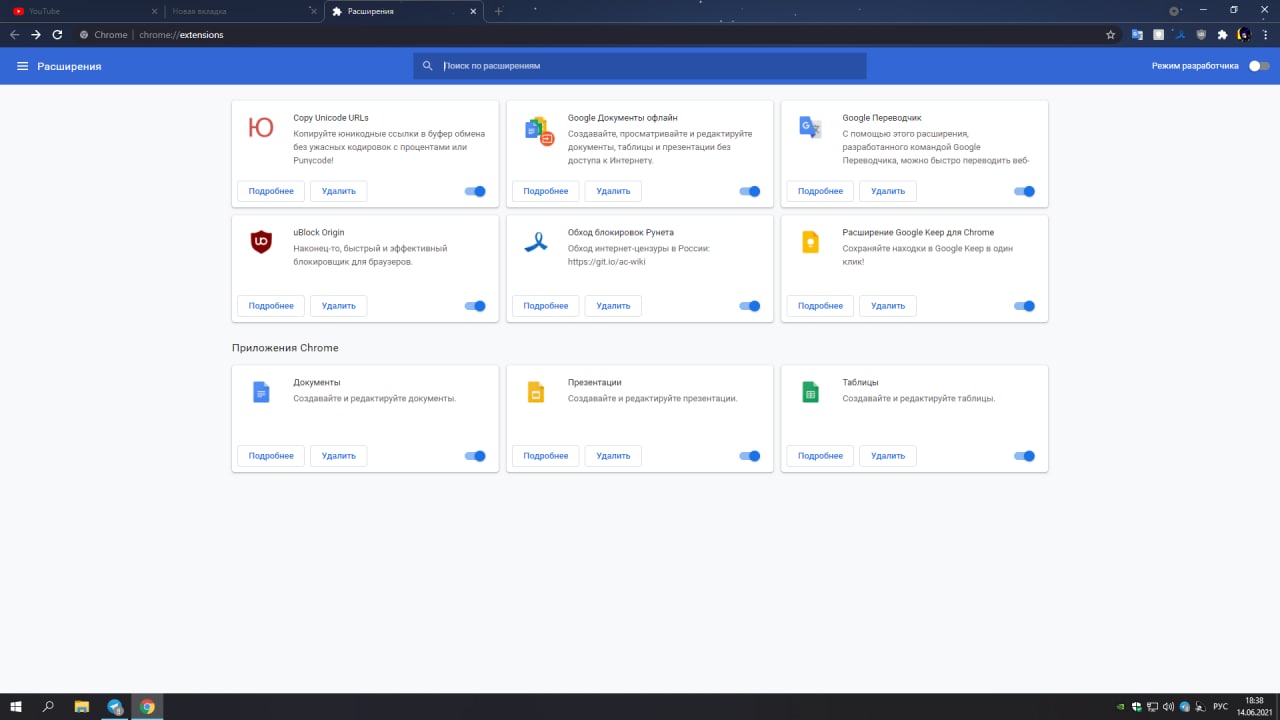Open a new tab with plus button
The width and height of the screenshot is (1280, 720).
coord(499,11)
